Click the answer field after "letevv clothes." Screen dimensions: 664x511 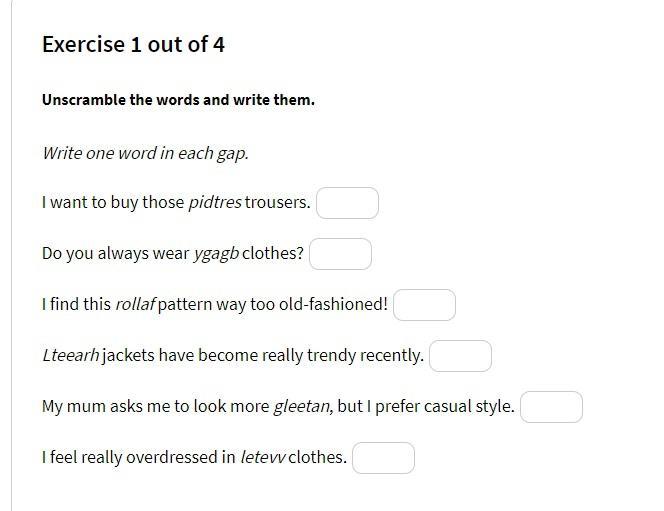pyautogui.click(x=383, y=458)
